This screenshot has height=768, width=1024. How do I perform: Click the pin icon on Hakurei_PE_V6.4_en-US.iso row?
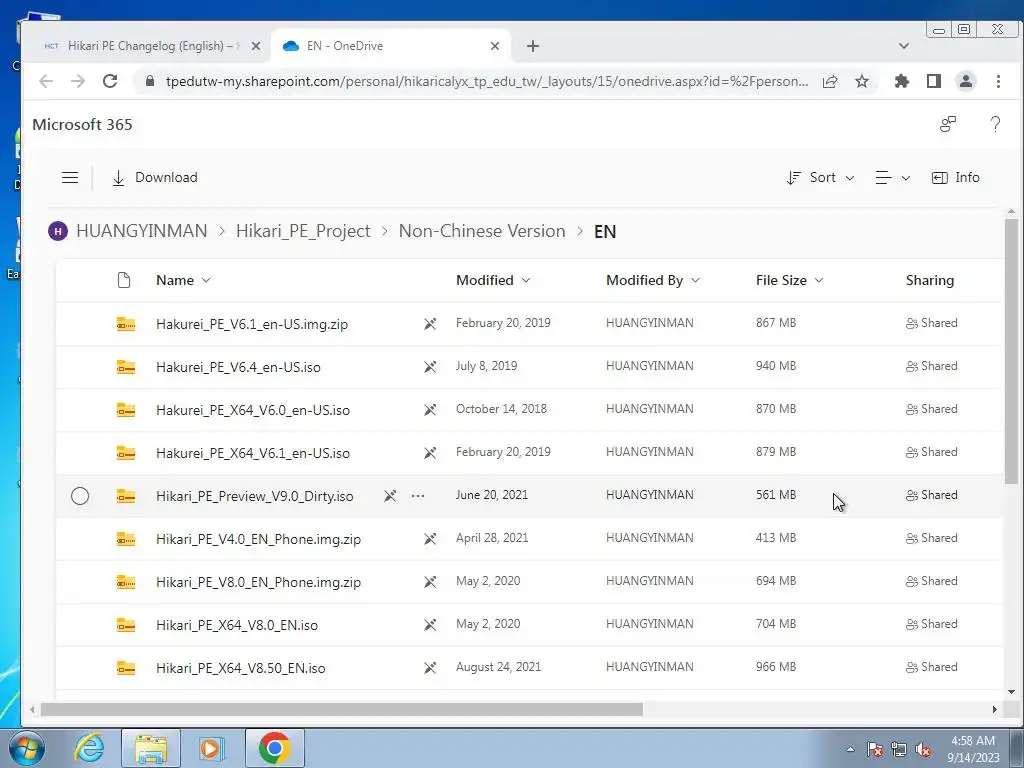click(430, 367)
